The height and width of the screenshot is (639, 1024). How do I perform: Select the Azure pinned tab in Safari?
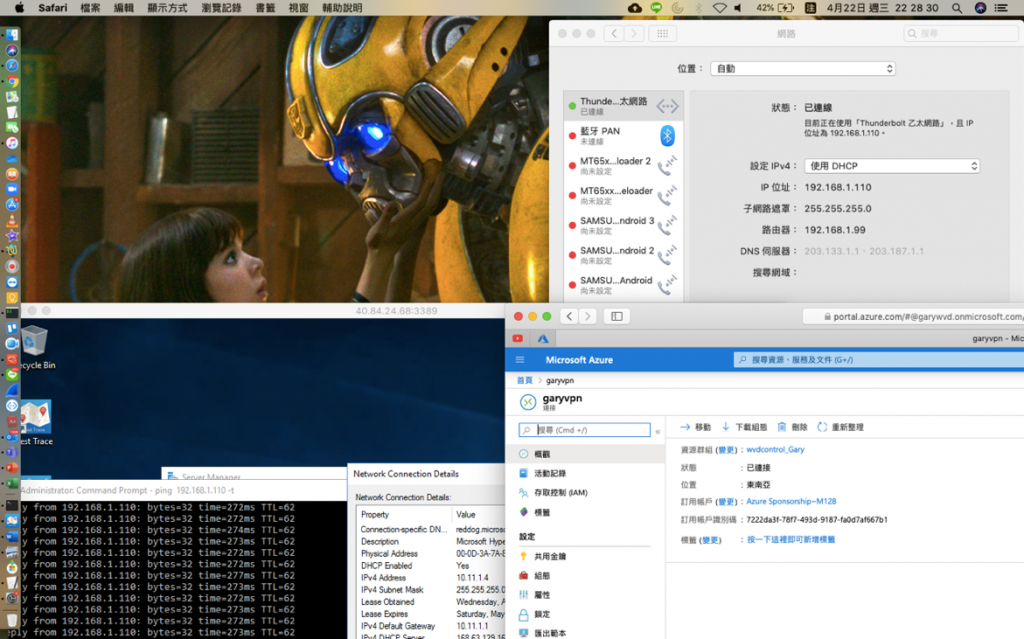click(543, 338)
